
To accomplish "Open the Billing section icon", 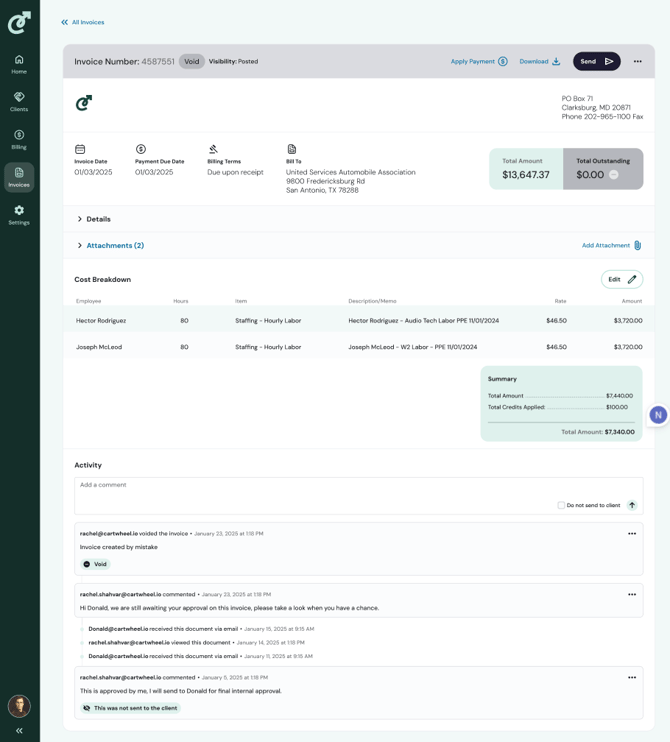I will (19, 139).
